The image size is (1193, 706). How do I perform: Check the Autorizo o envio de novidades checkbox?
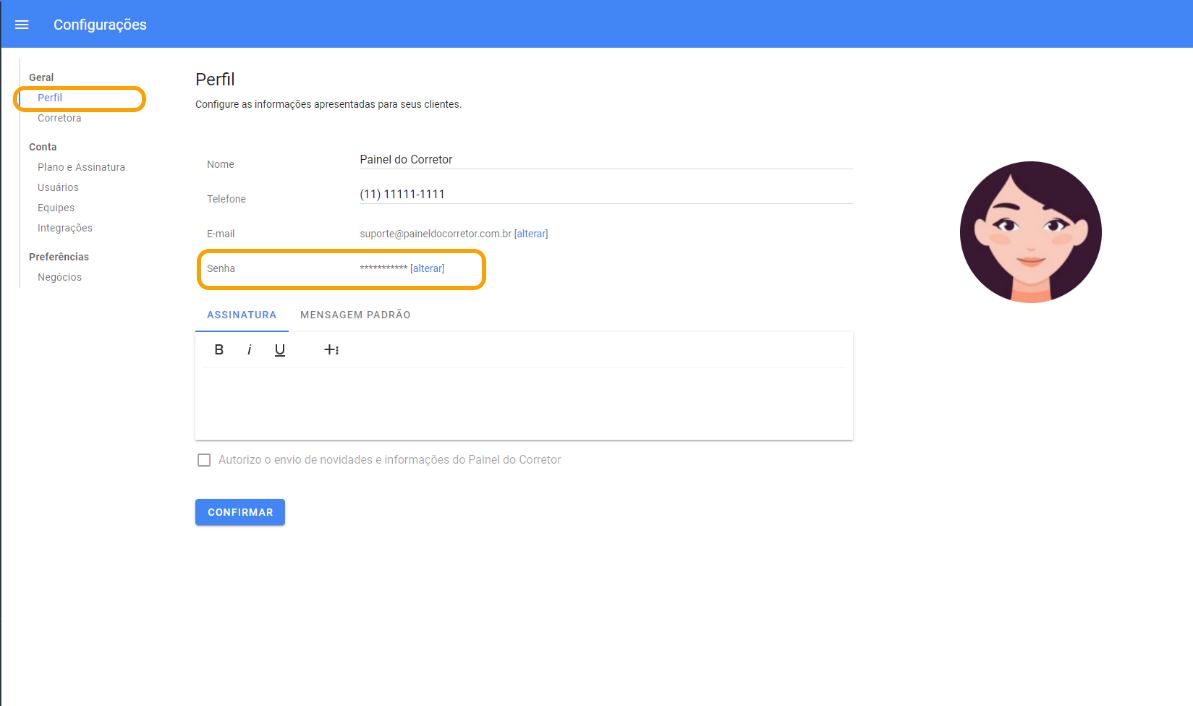(x=204, y=460)
